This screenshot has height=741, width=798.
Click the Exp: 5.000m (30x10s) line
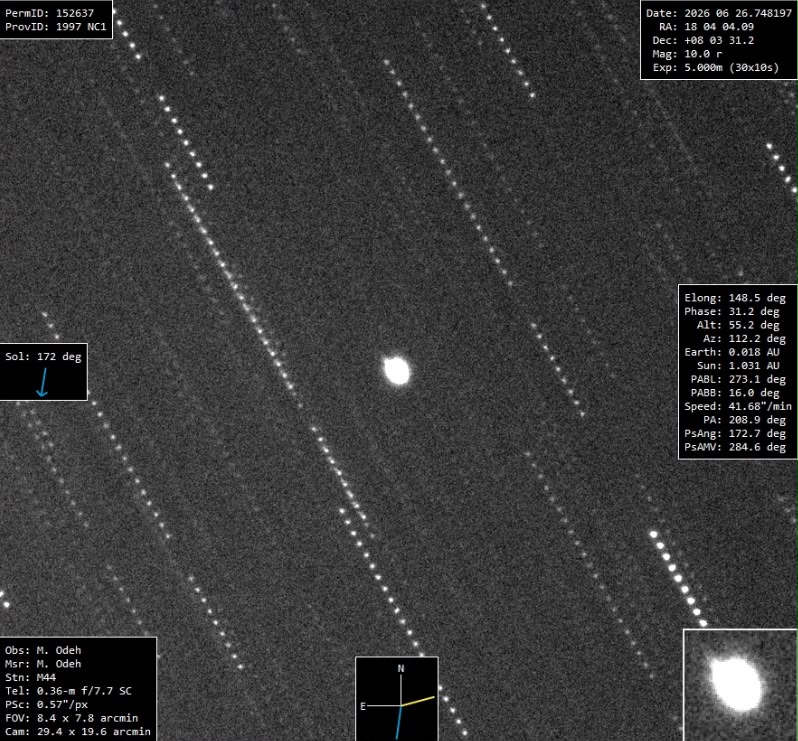point(716,67)
